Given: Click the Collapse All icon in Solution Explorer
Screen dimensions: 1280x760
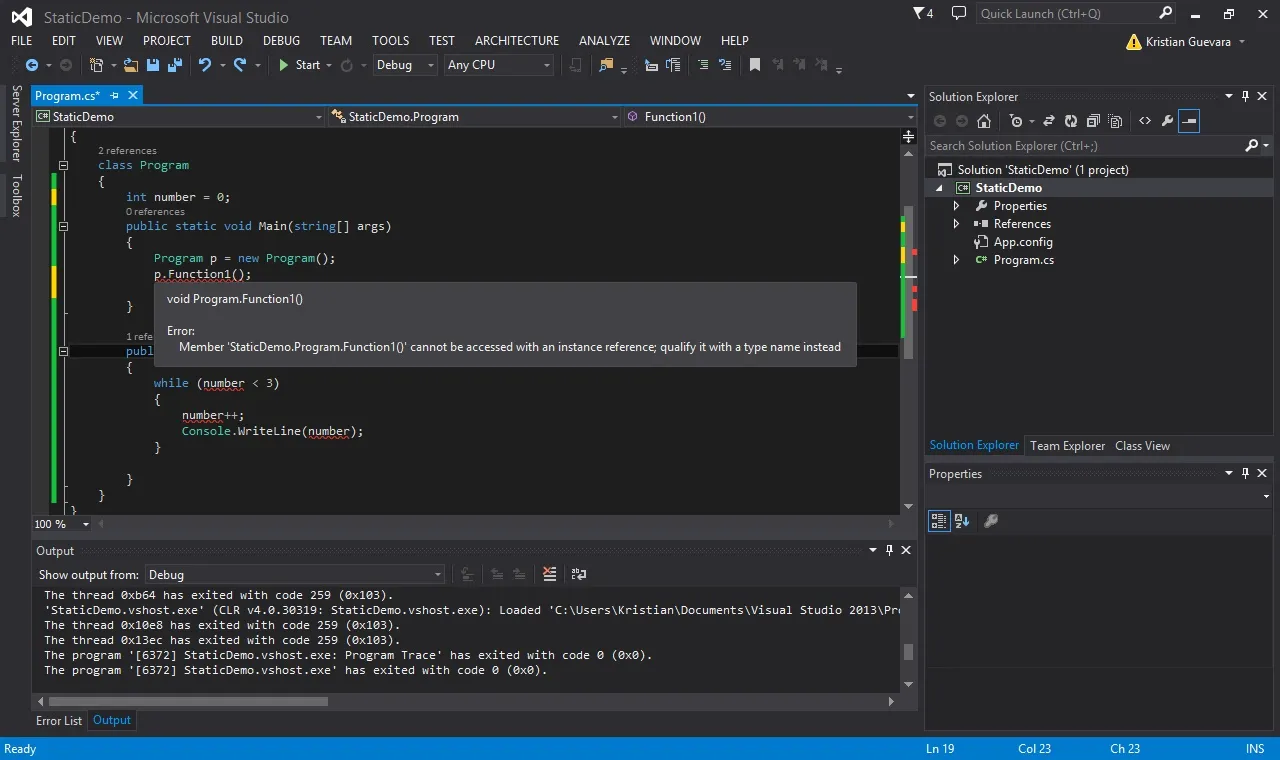Looking at the screenshot, I should 1093,121.
